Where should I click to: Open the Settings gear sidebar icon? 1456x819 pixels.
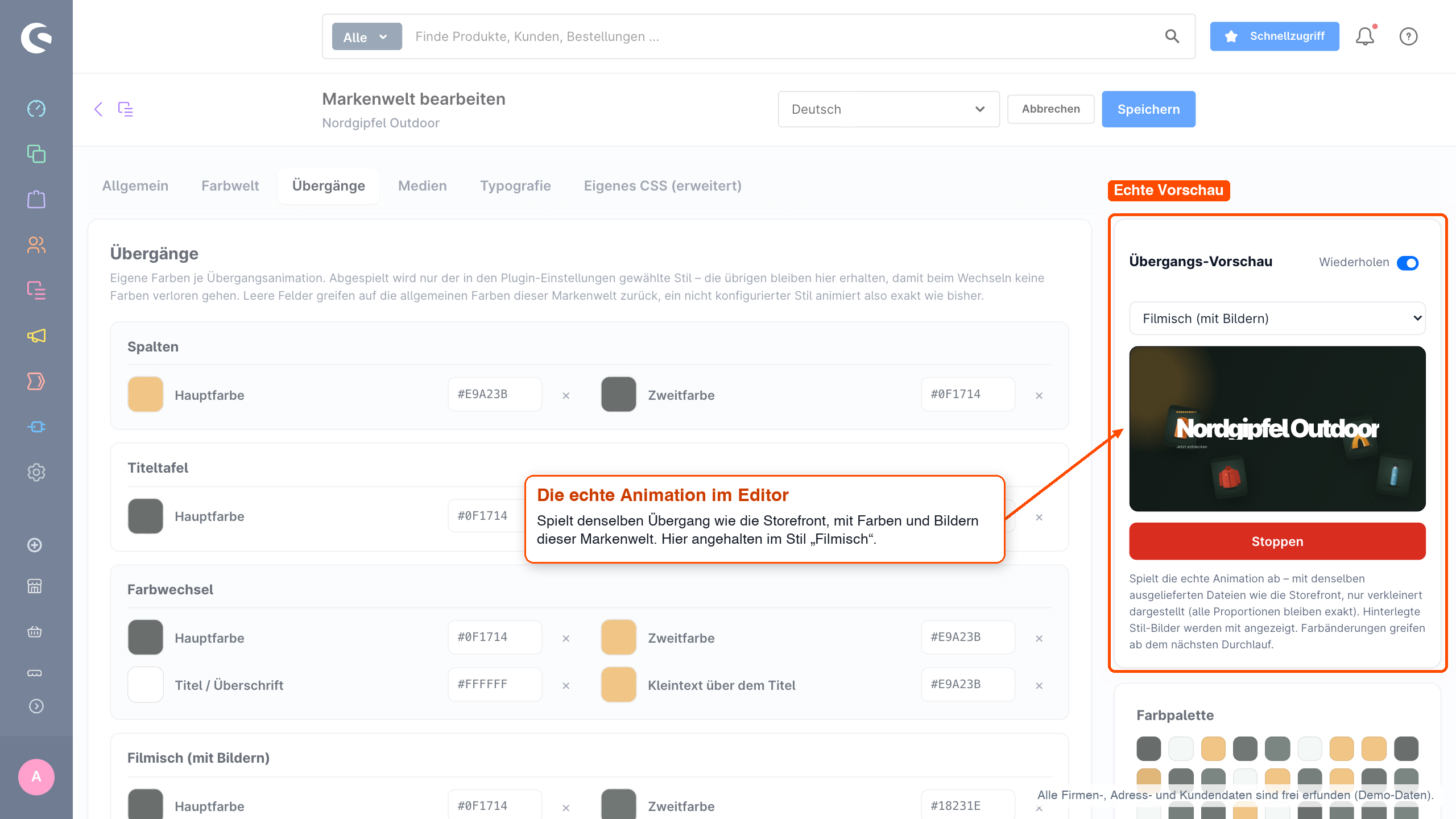coord(36,472)
